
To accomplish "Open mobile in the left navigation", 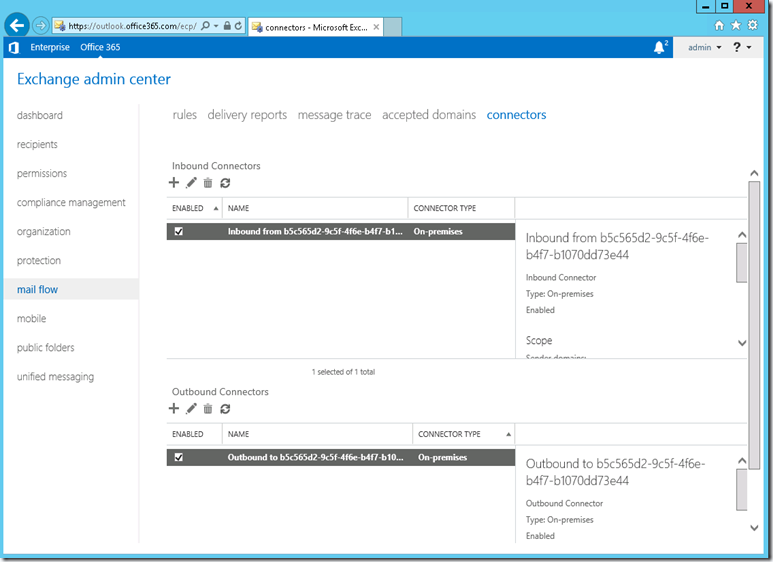I will (31, 318).
